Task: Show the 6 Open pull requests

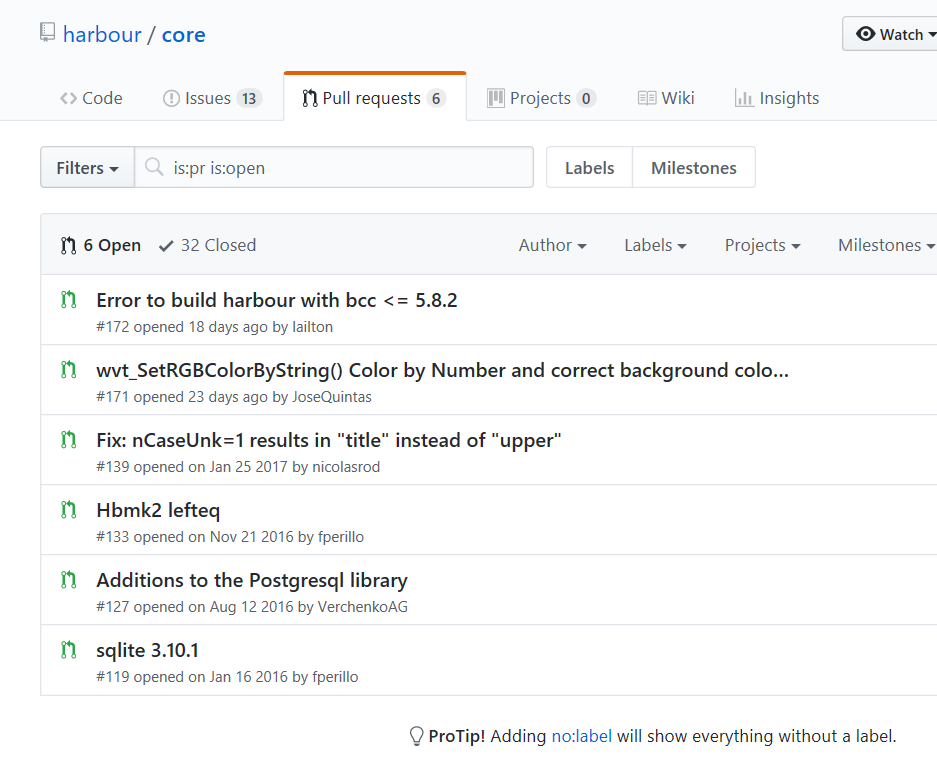Action: pos(100,245)
